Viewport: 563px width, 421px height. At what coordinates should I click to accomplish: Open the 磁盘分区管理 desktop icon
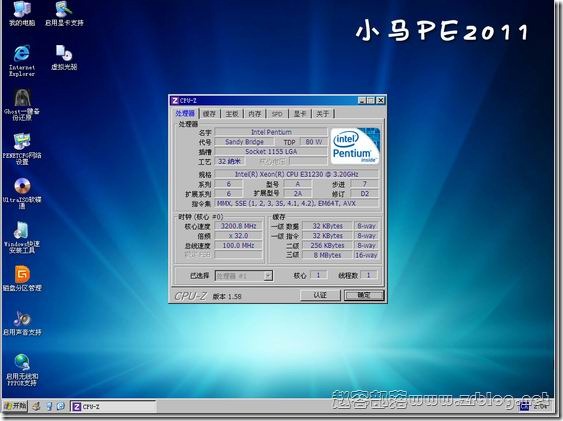point(22,278)
